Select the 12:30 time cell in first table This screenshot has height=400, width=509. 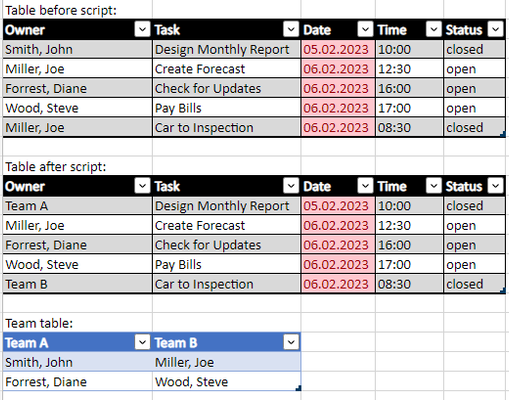click(410, 69)
